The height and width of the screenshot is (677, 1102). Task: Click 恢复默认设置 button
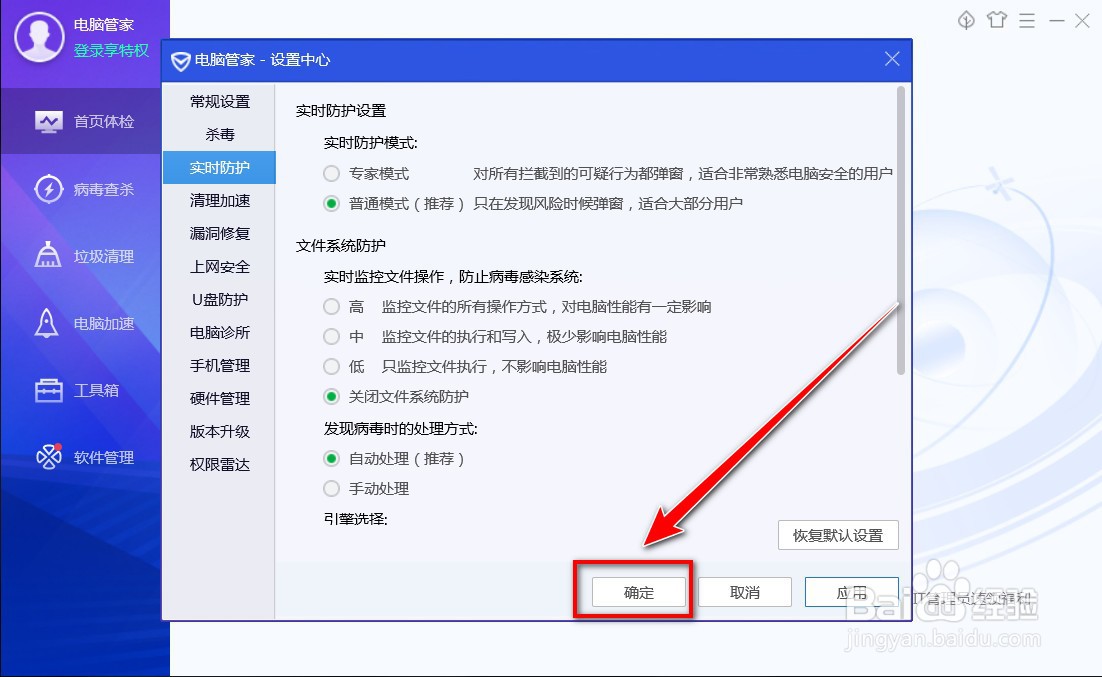pos(838,536)
